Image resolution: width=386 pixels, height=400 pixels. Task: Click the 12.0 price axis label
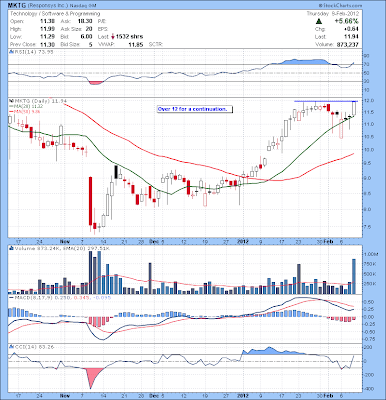pos(368,101)
